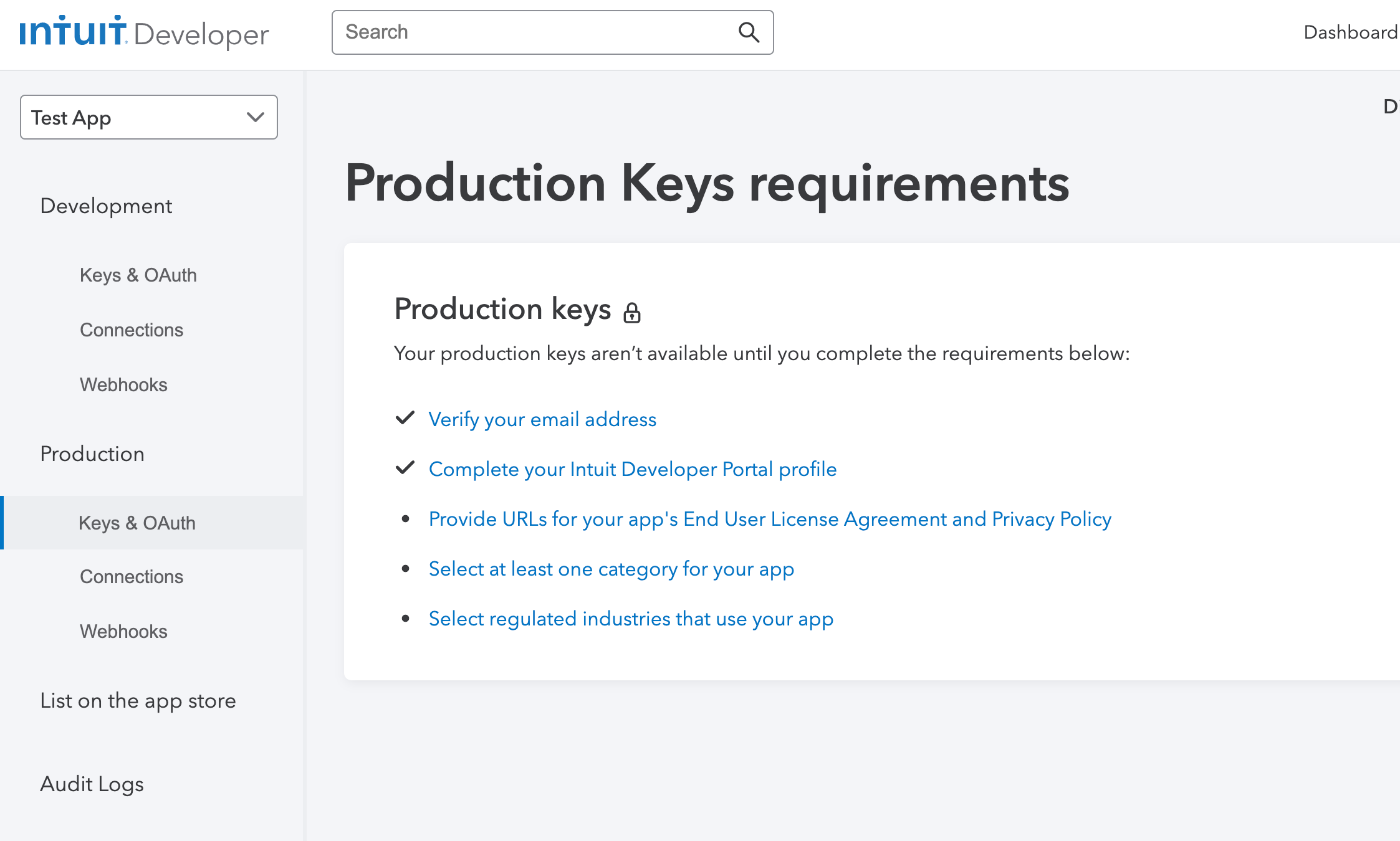
Task: Click the Production keys card title
Action: [502, 310]
